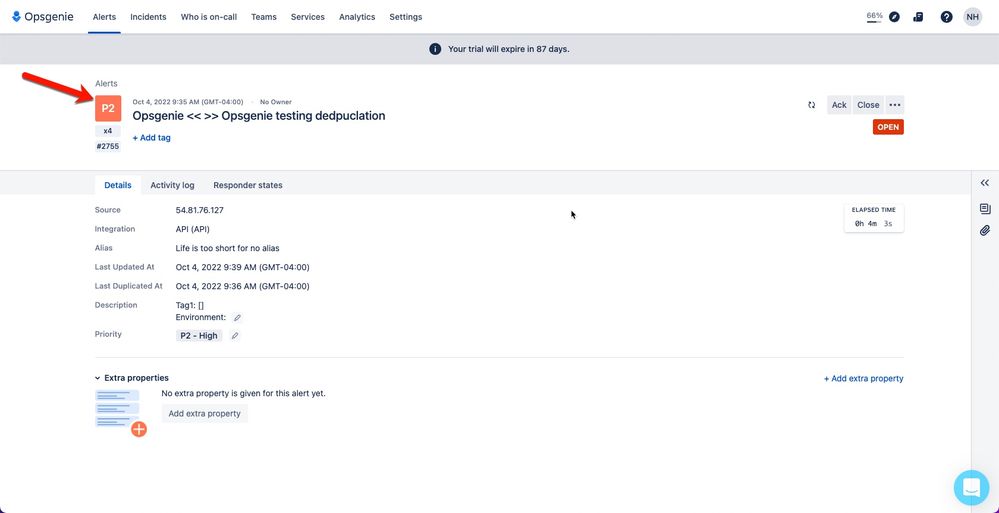Open the notes icon in right sidebar

(x=985, y=208)
